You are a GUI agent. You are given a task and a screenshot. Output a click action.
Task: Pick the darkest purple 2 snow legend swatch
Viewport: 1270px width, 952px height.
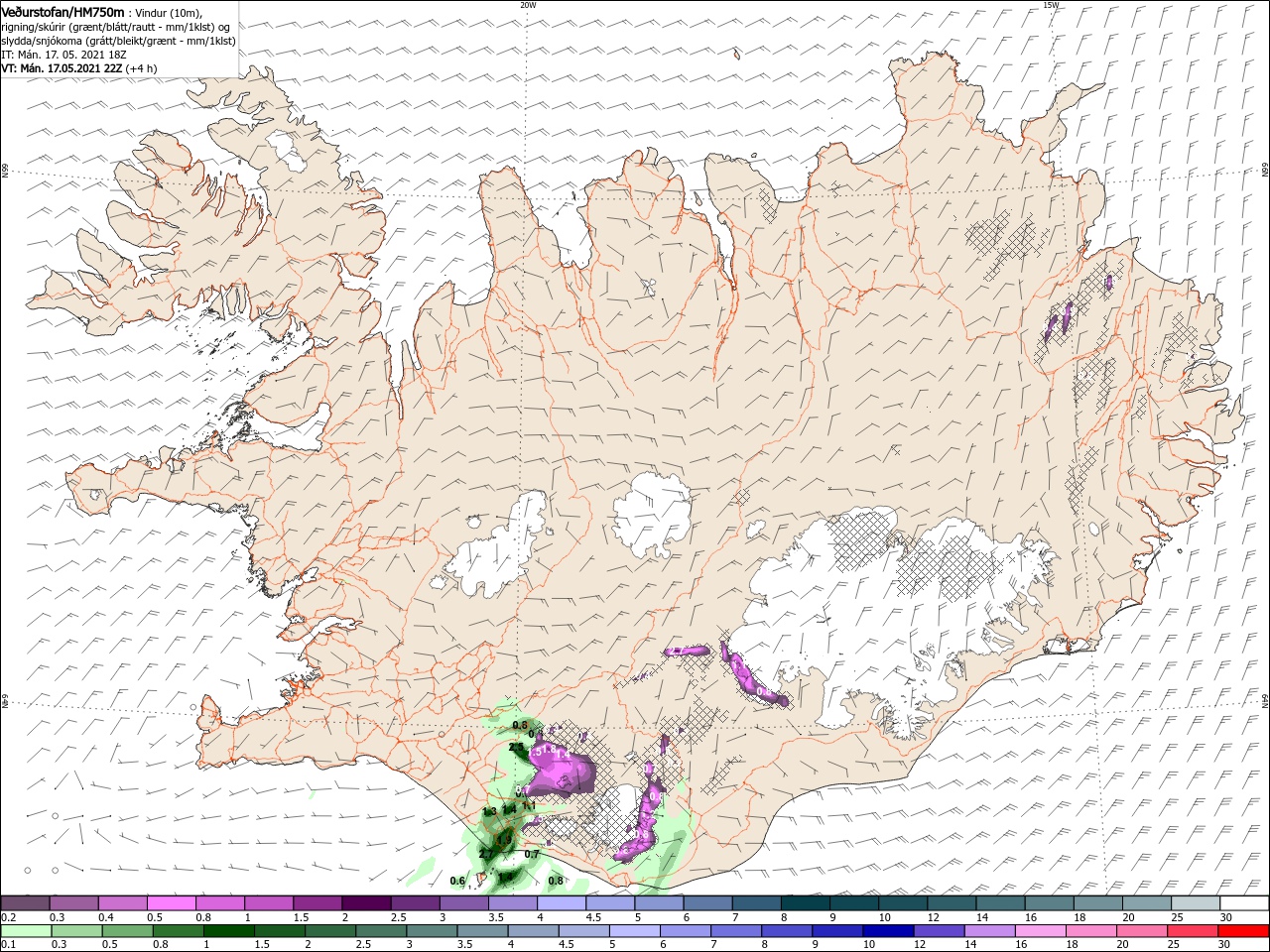pos(365,902)
